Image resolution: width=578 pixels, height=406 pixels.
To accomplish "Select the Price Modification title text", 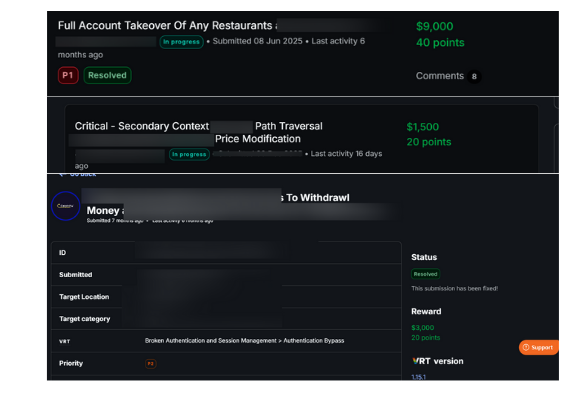I will click(x=258, y=139).
